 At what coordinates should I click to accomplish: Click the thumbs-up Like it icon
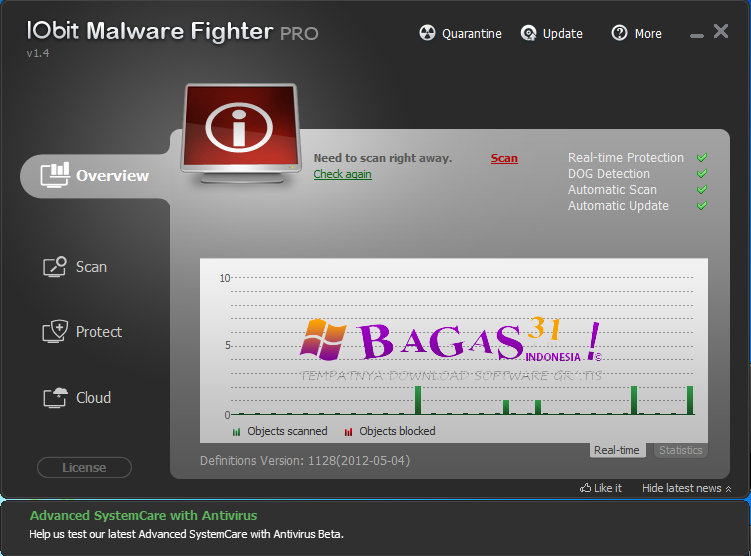pos(585,488)
